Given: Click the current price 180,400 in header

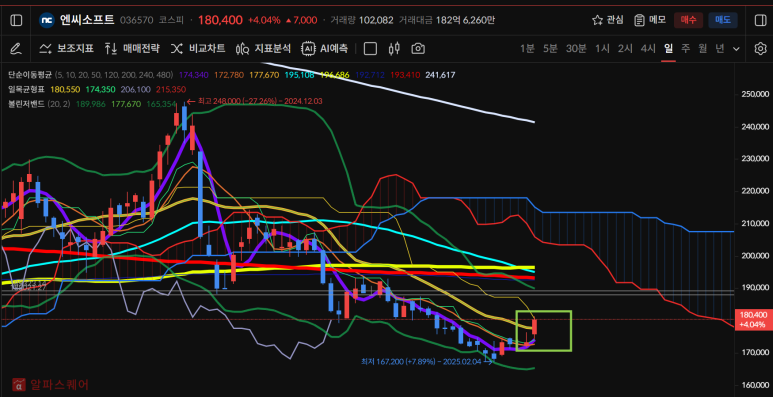Looking at the screenshot, I should 220,20.
